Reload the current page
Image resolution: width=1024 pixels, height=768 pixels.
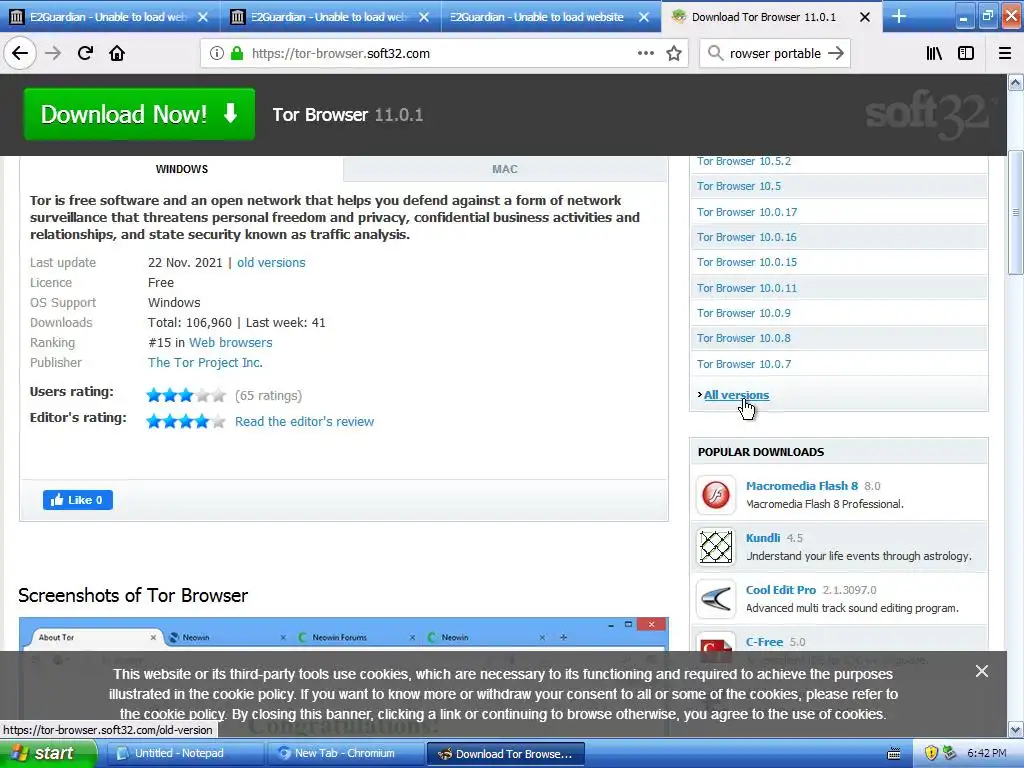[x=85, y=54]
